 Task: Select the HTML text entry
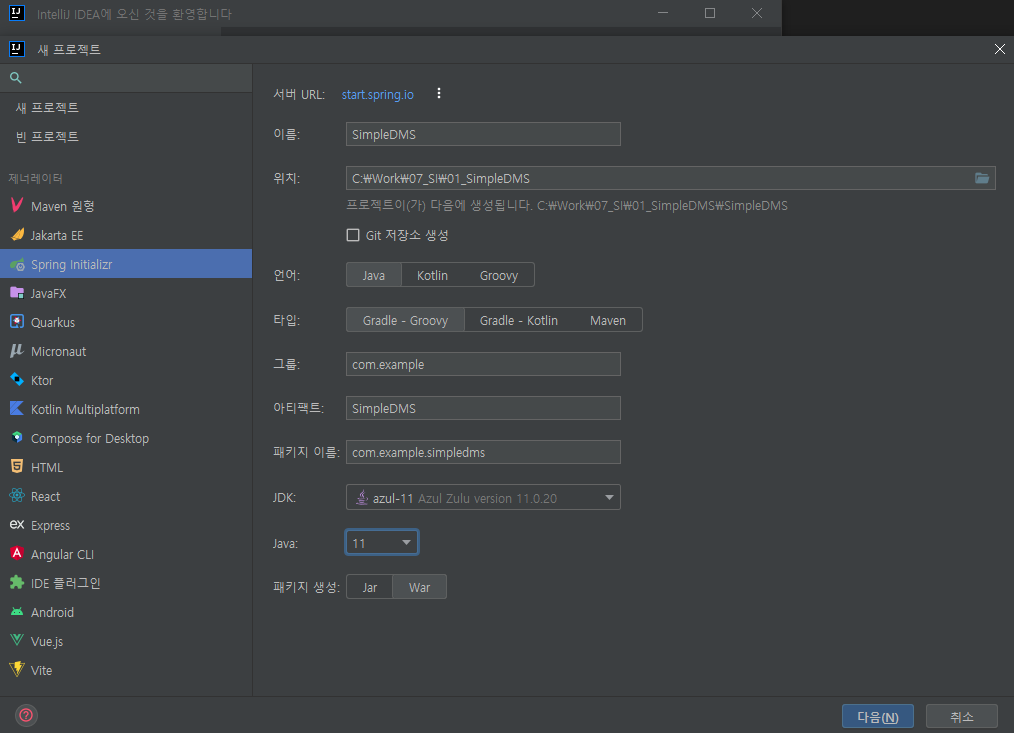(x=47, y=467)
